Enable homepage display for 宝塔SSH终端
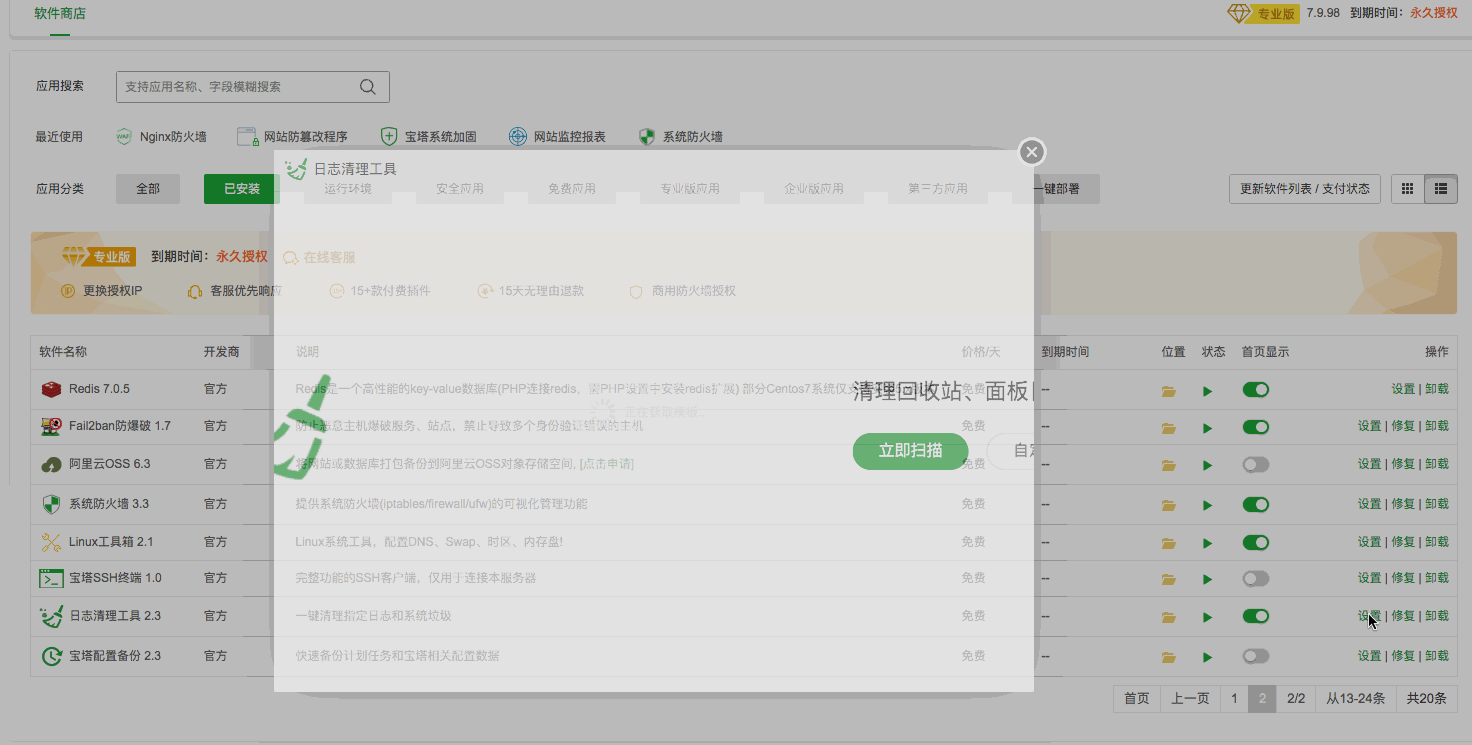The width and height of the screenshot is (1472, 745). point(1255,578)
